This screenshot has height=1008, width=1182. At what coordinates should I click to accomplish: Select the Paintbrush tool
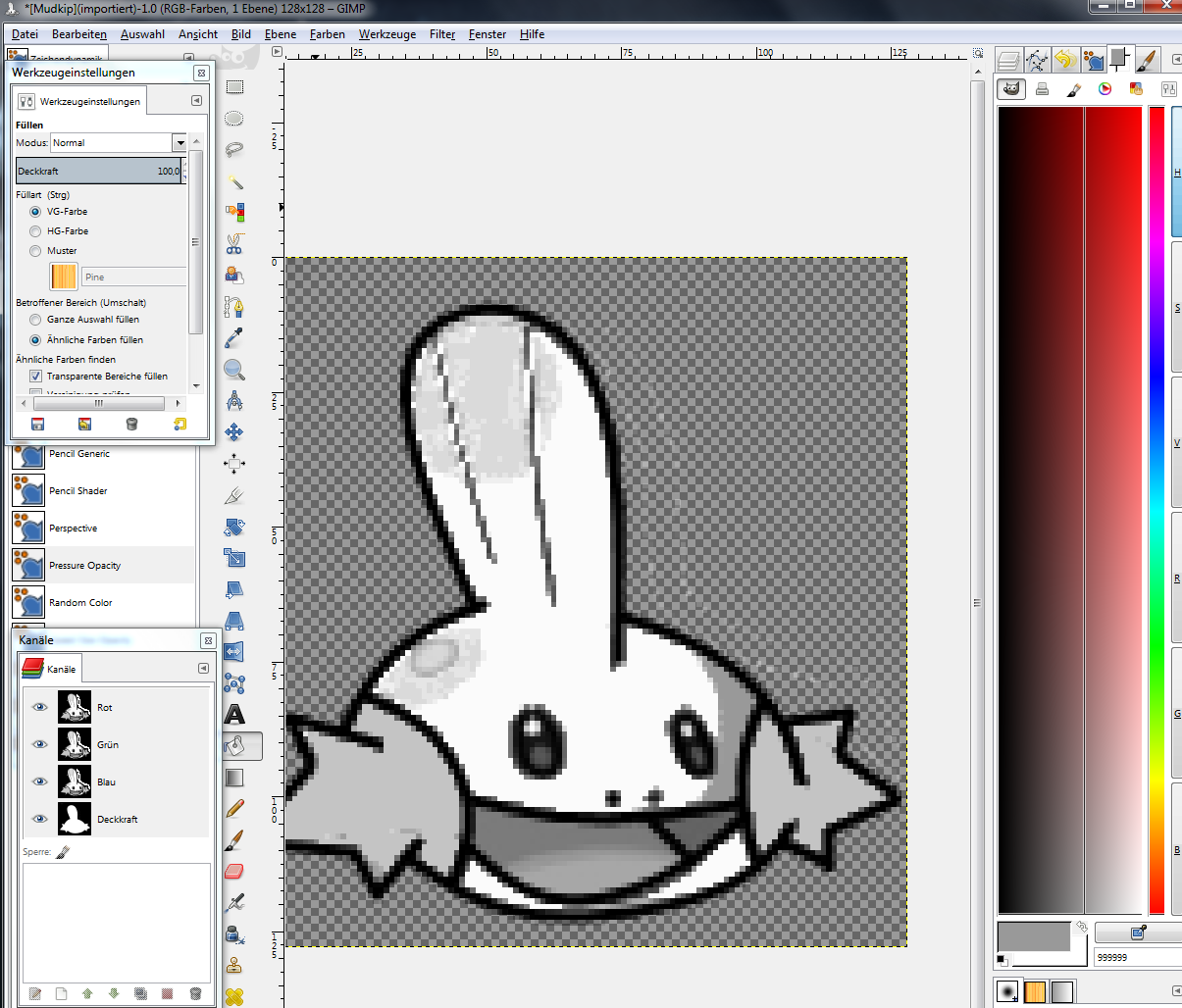[234, 840]
